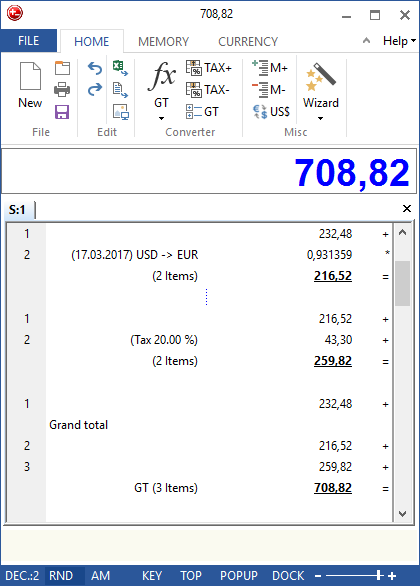The width and height of the screenshot is (420, 586).
Task: Click TAX+ converter button
Action: coord(209,68)
